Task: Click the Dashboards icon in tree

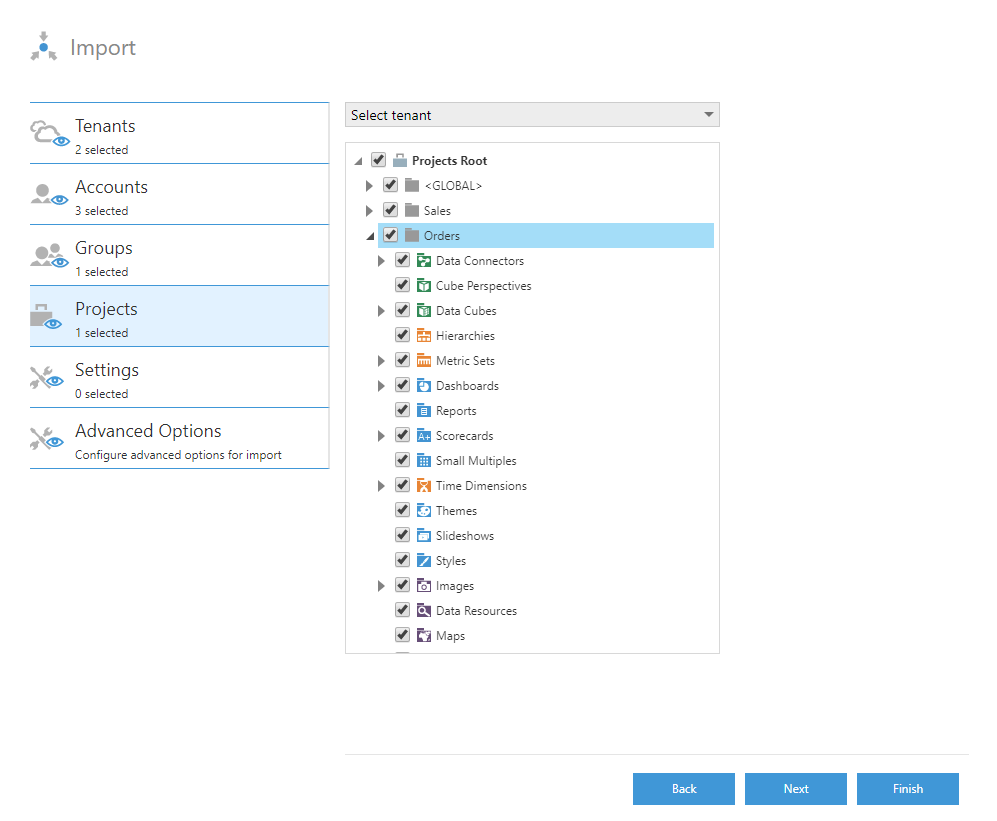Action: (424, 386)
